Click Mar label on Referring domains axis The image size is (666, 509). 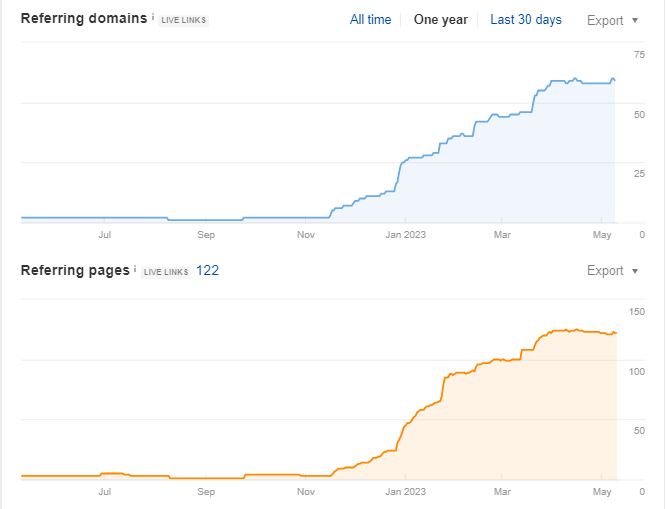pyautogui.click(x=503, y=235)
